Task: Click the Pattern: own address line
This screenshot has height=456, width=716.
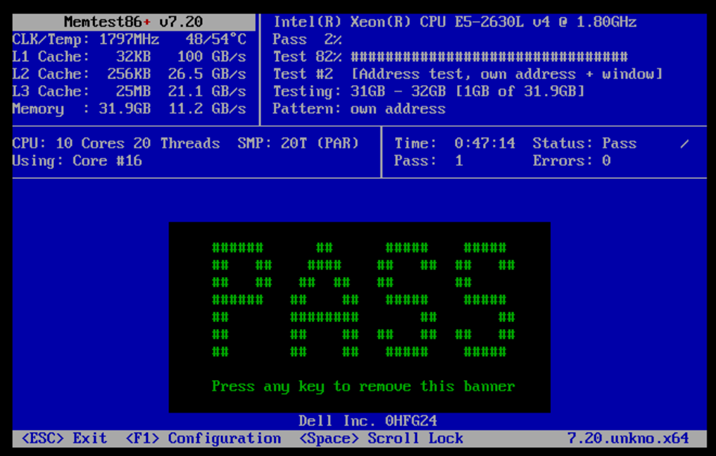Action: [359, 109]
